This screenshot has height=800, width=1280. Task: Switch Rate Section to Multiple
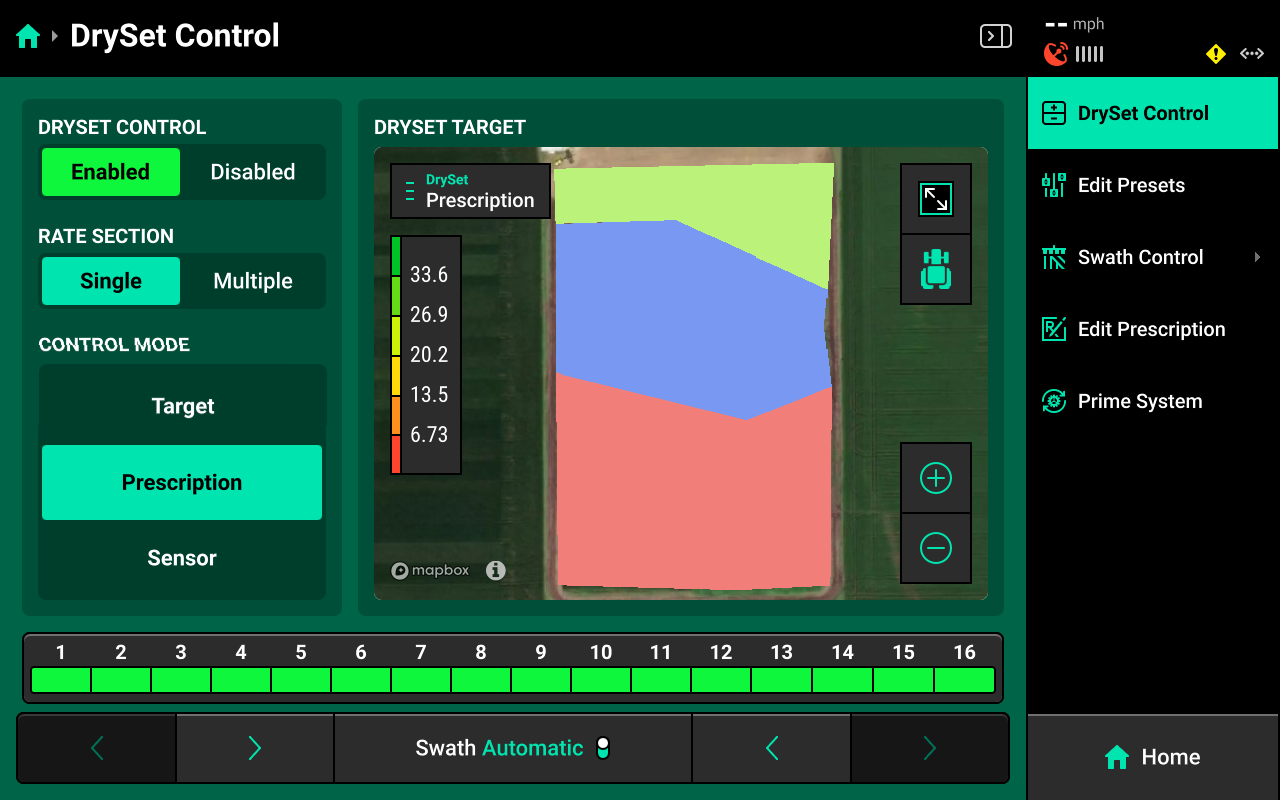click(252, 281)
